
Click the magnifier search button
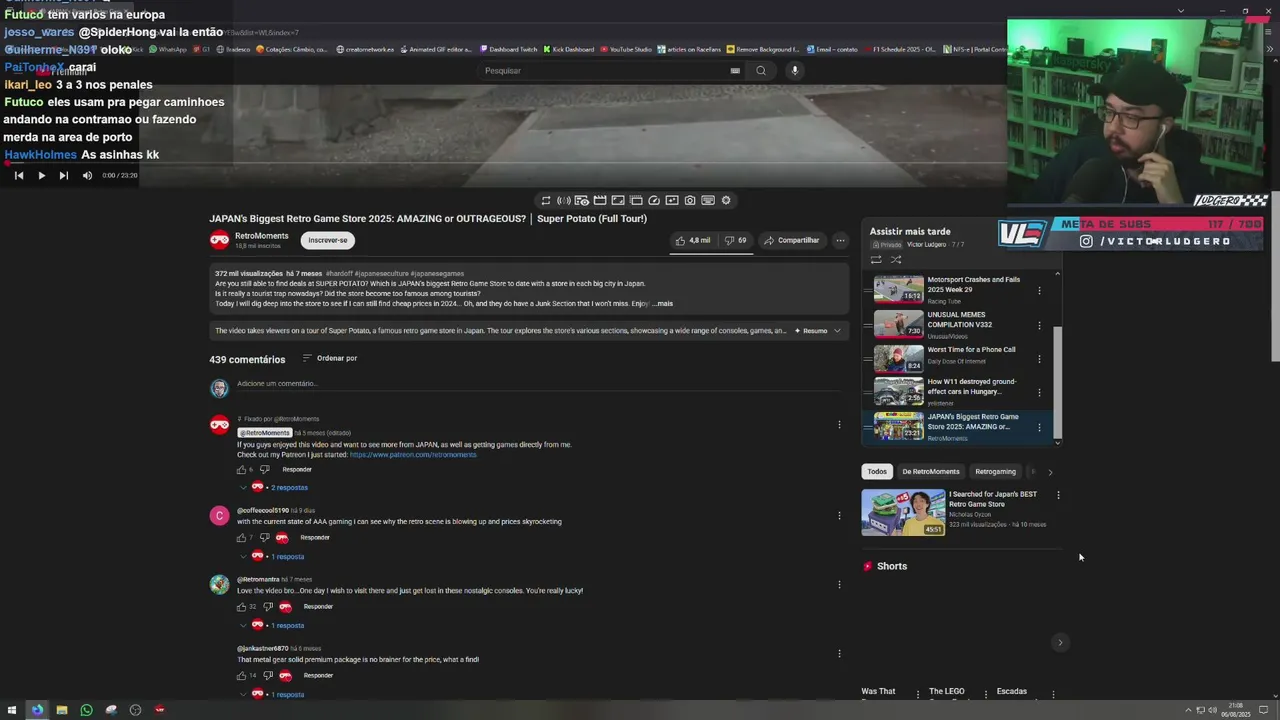coord(761,71)
